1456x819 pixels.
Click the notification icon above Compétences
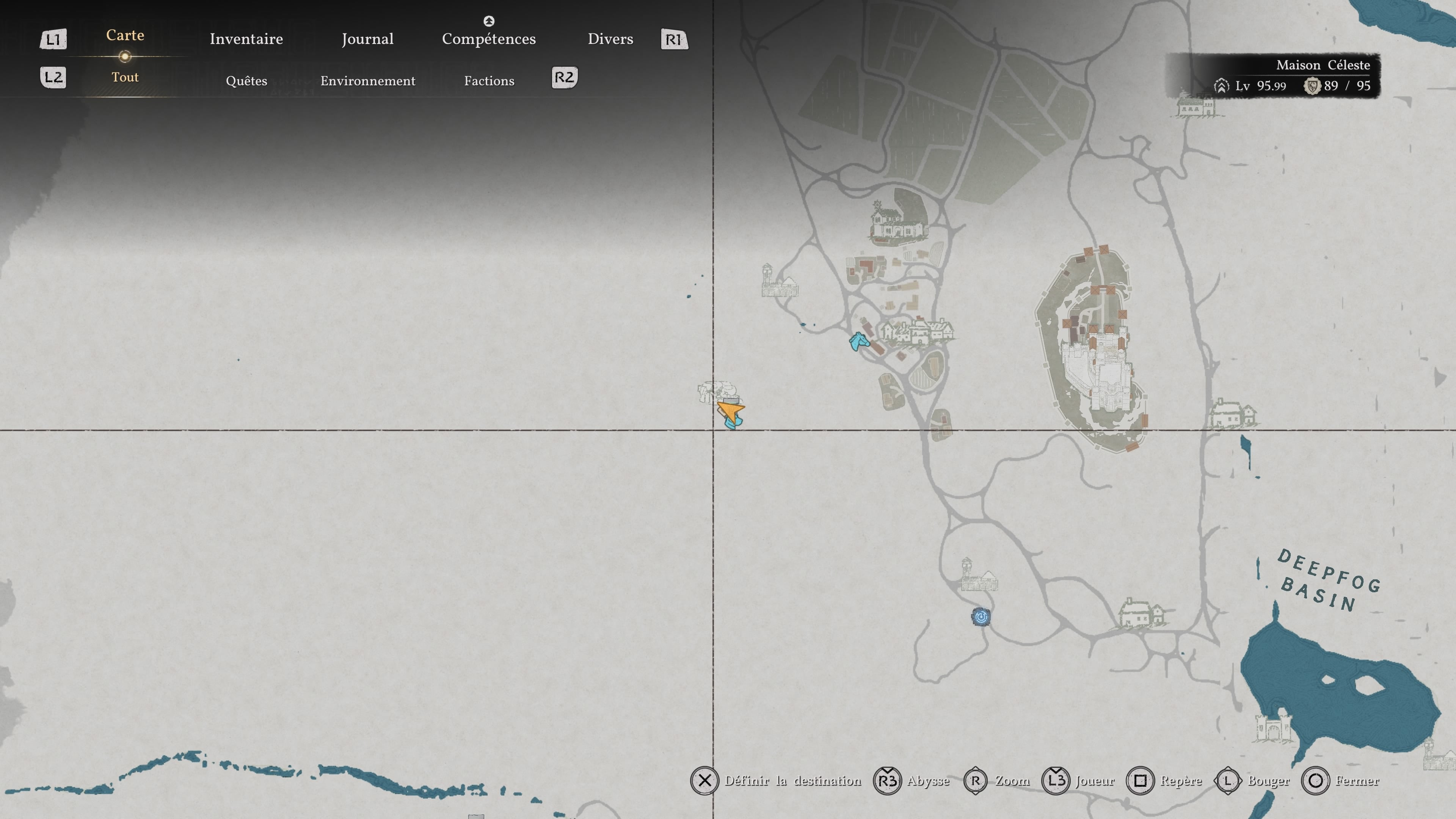tap(489, 22)
